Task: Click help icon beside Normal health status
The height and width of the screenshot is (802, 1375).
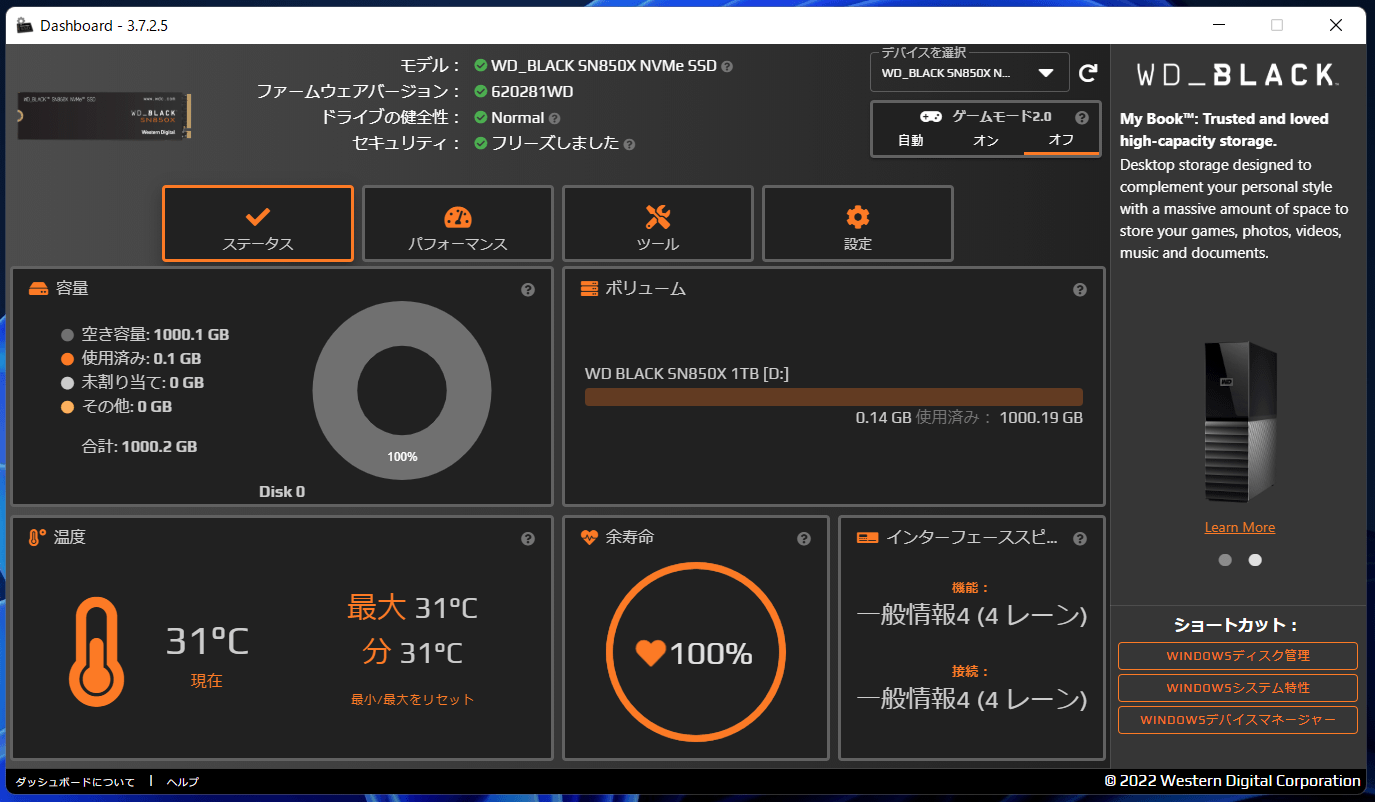Action: click(x=554, y=118)
